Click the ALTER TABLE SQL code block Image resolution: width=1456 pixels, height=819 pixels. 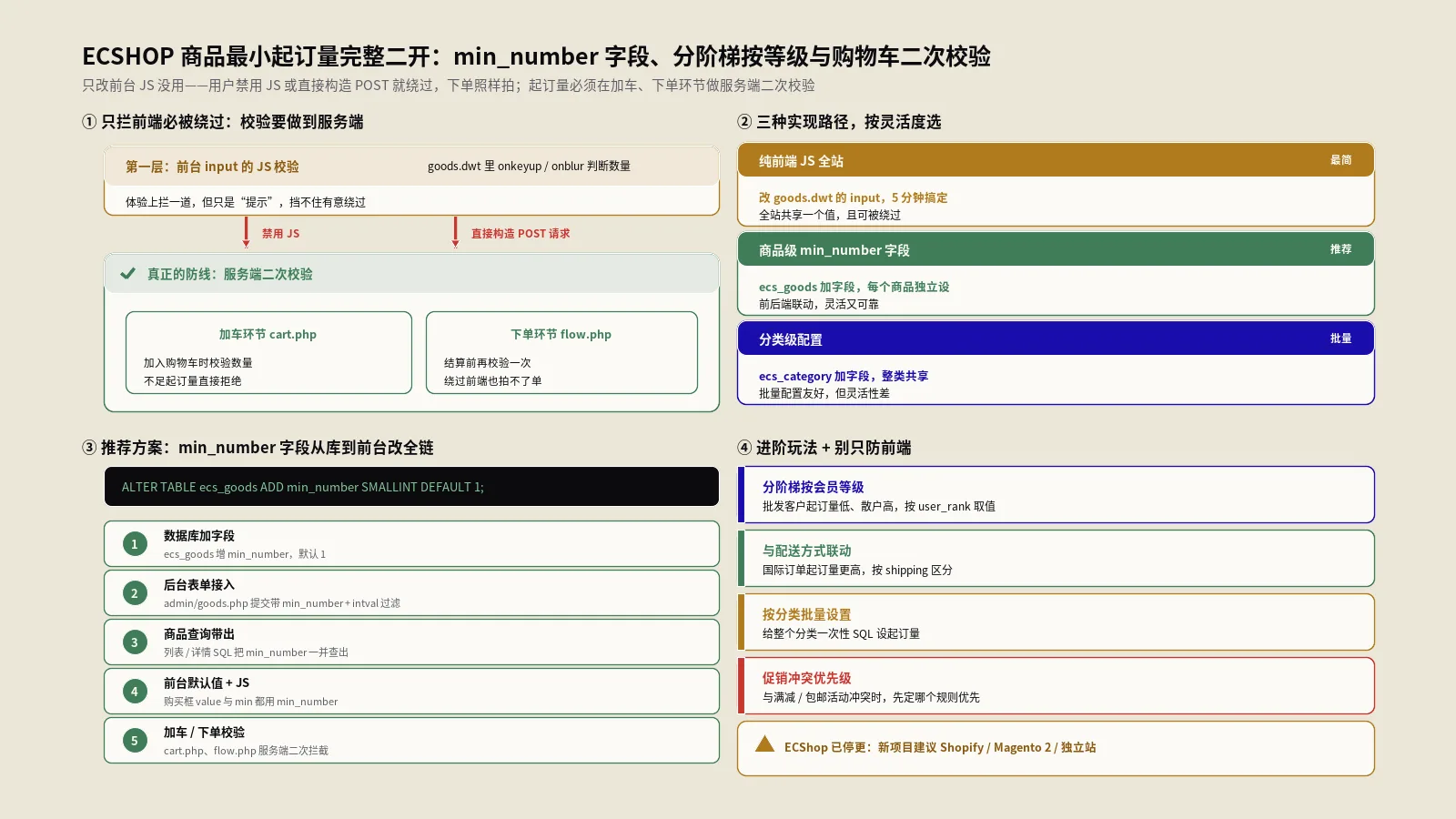point(411,487)
